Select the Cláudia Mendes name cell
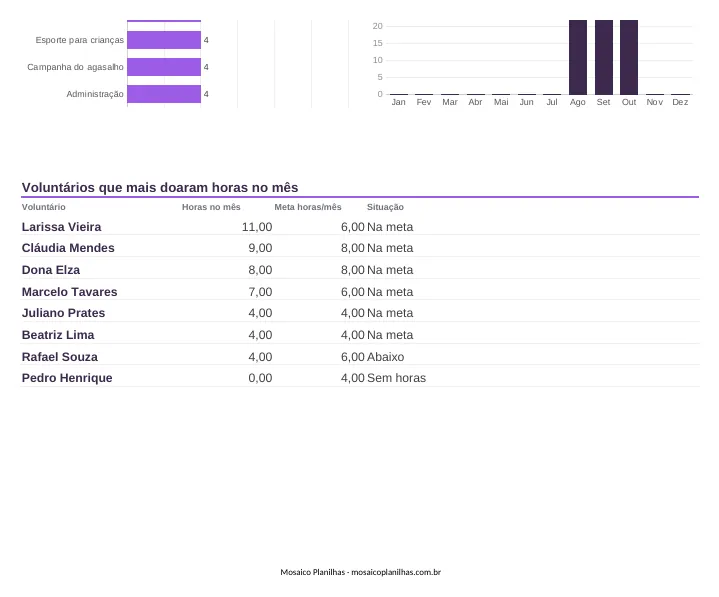 coord(68,248)
